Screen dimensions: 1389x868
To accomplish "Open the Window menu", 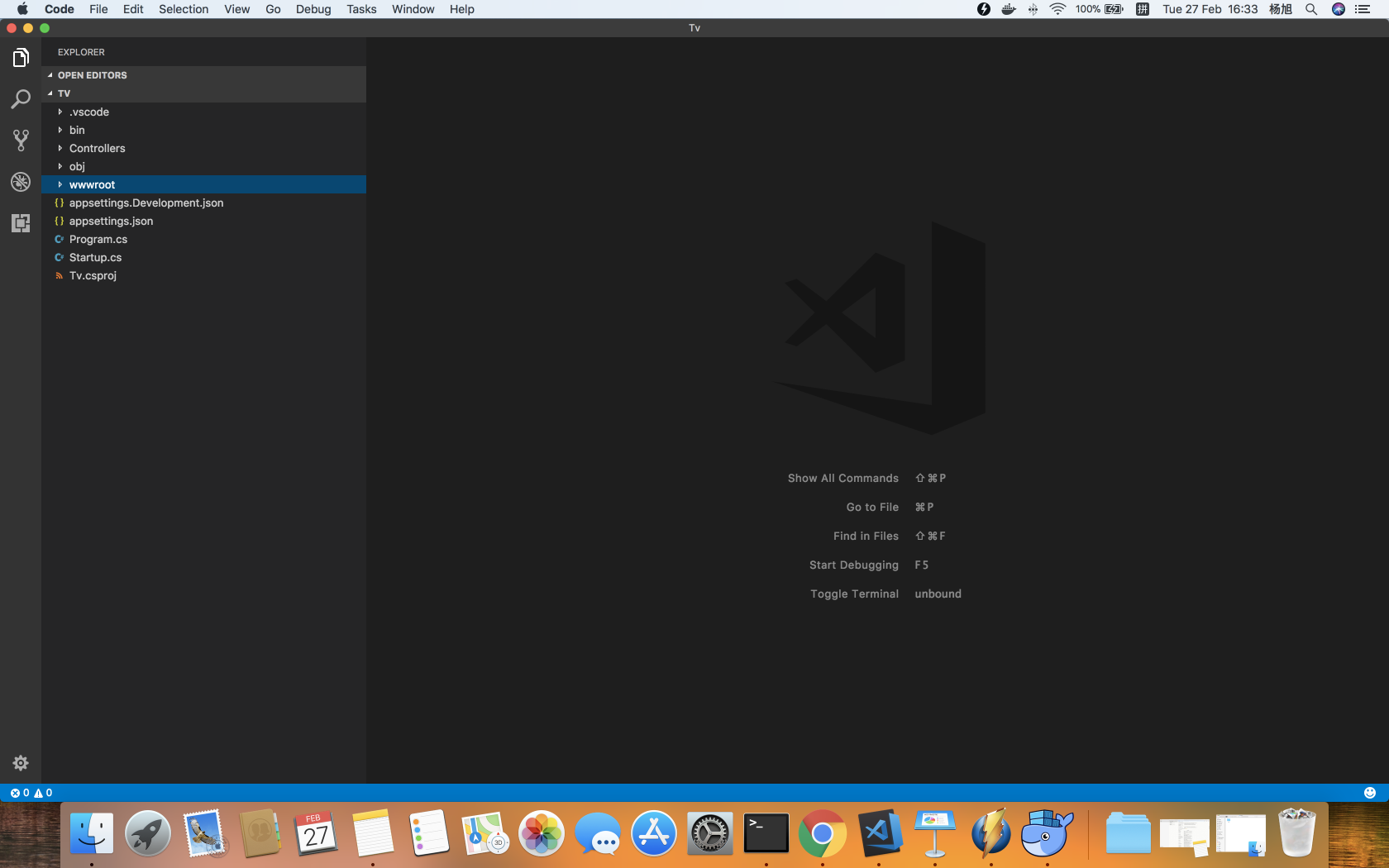I will [413, 9].
